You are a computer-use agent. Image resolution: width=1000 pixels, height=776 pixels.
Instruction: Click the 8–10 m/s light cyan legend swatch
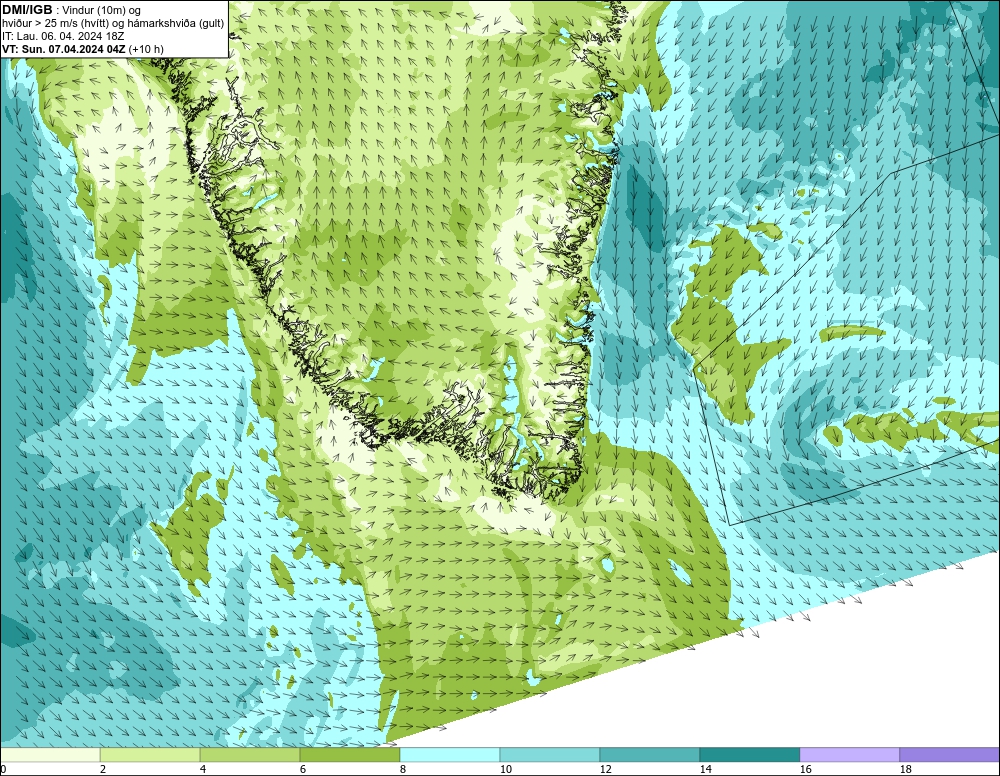point(450,755)
